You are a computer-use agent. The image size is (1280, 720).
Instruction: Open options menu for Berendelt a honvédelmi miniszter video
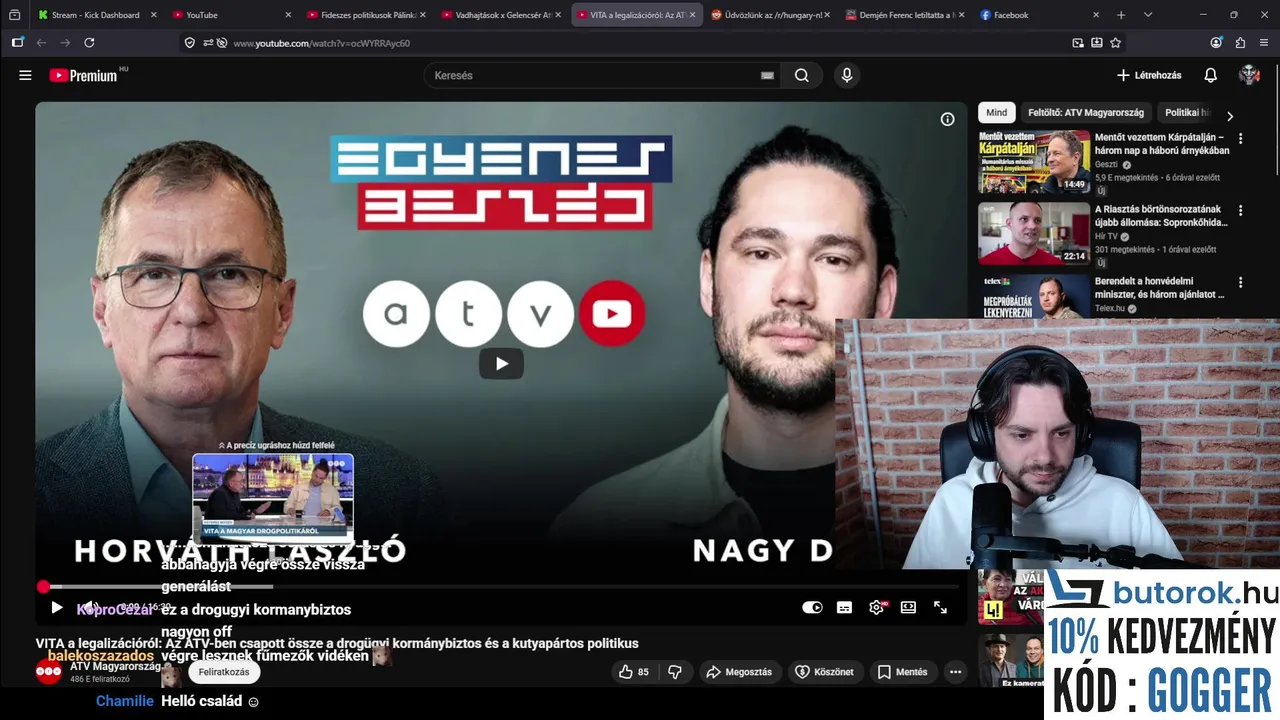tap(1240, 283)
